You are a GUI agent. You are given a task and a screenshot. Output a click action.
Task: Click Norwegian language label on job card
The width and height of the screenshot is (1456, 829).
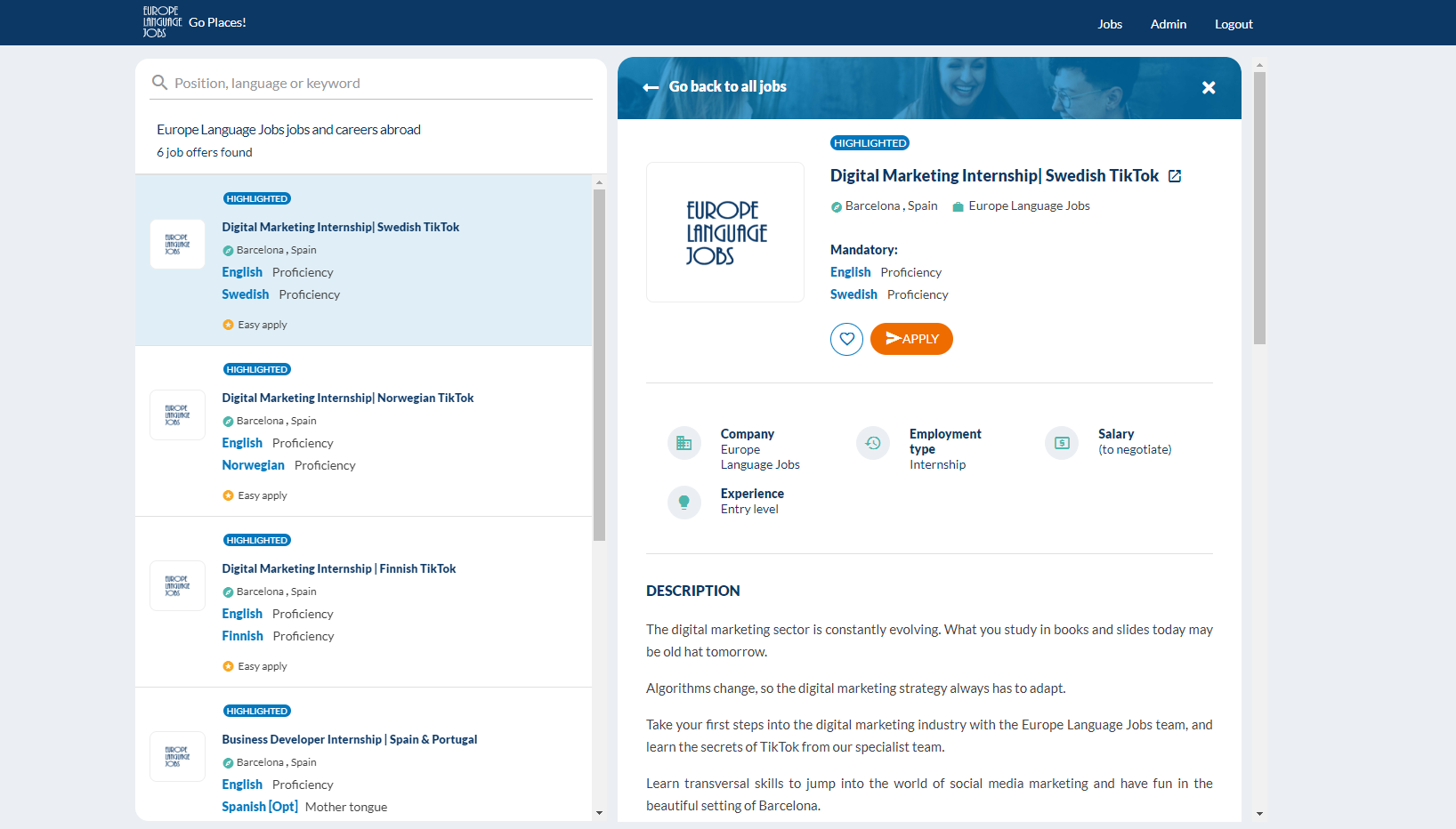[x=253, y=465]
